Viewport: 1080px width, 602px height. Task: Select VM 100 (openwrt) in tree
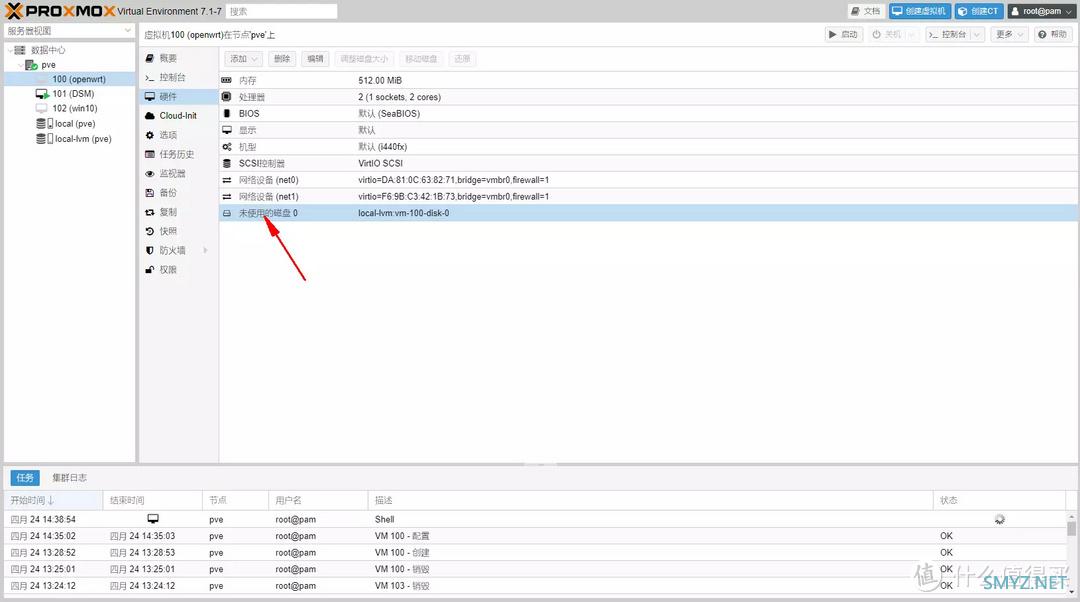[x=79, y=79]
